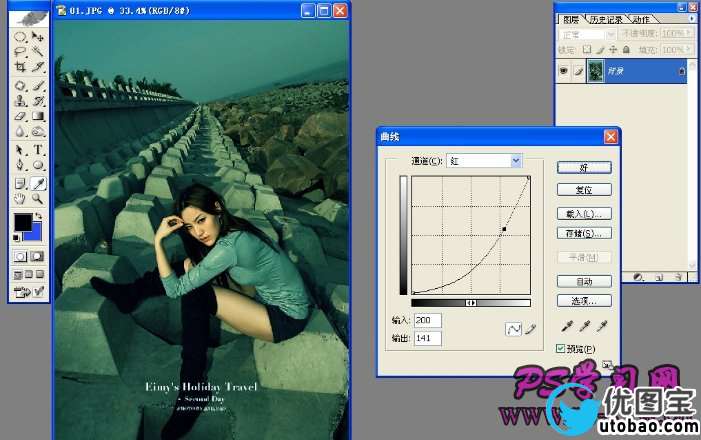This screenshot has width=701, height=440.
Task: Select the Brush tool
Action: (x=38, y=85)
